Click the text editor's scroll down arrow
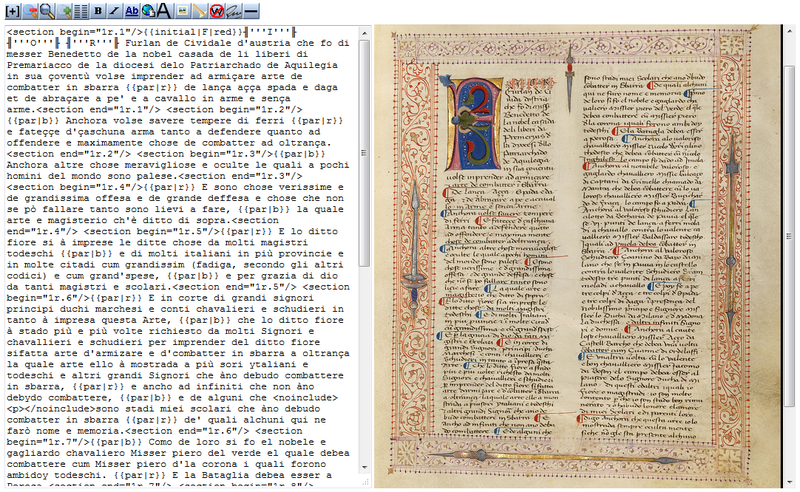Image resolution: width=800 pixels, height=492 pixels. click(364, 467)
